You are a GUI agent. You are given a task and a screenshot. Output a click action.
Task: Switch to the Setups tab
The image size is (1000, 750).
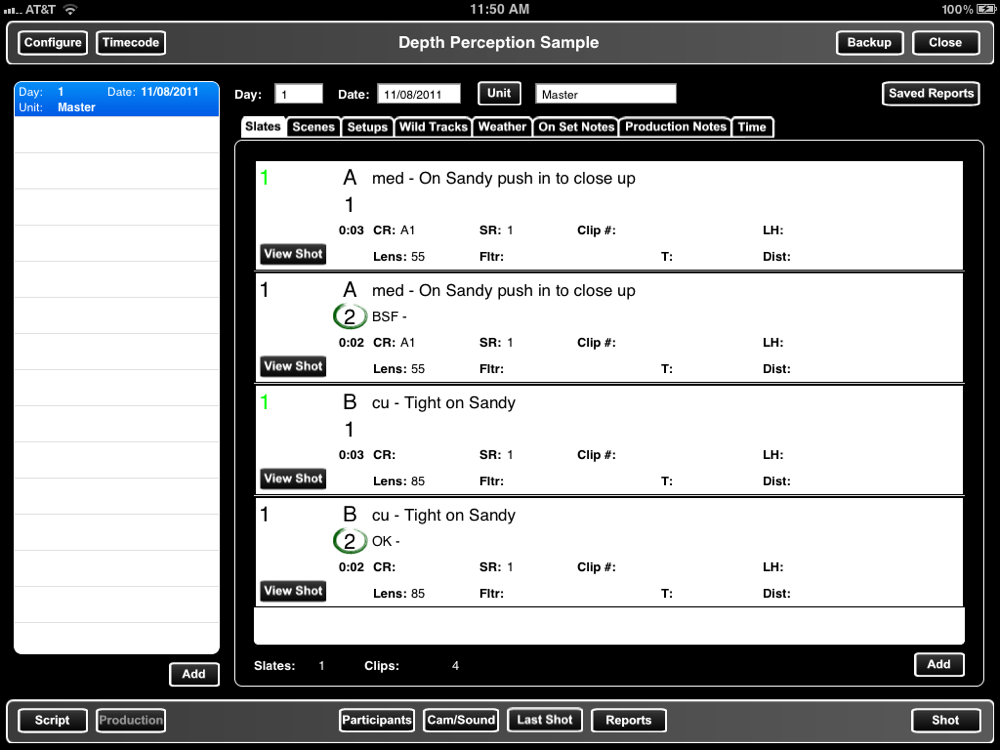coord(367,127)
